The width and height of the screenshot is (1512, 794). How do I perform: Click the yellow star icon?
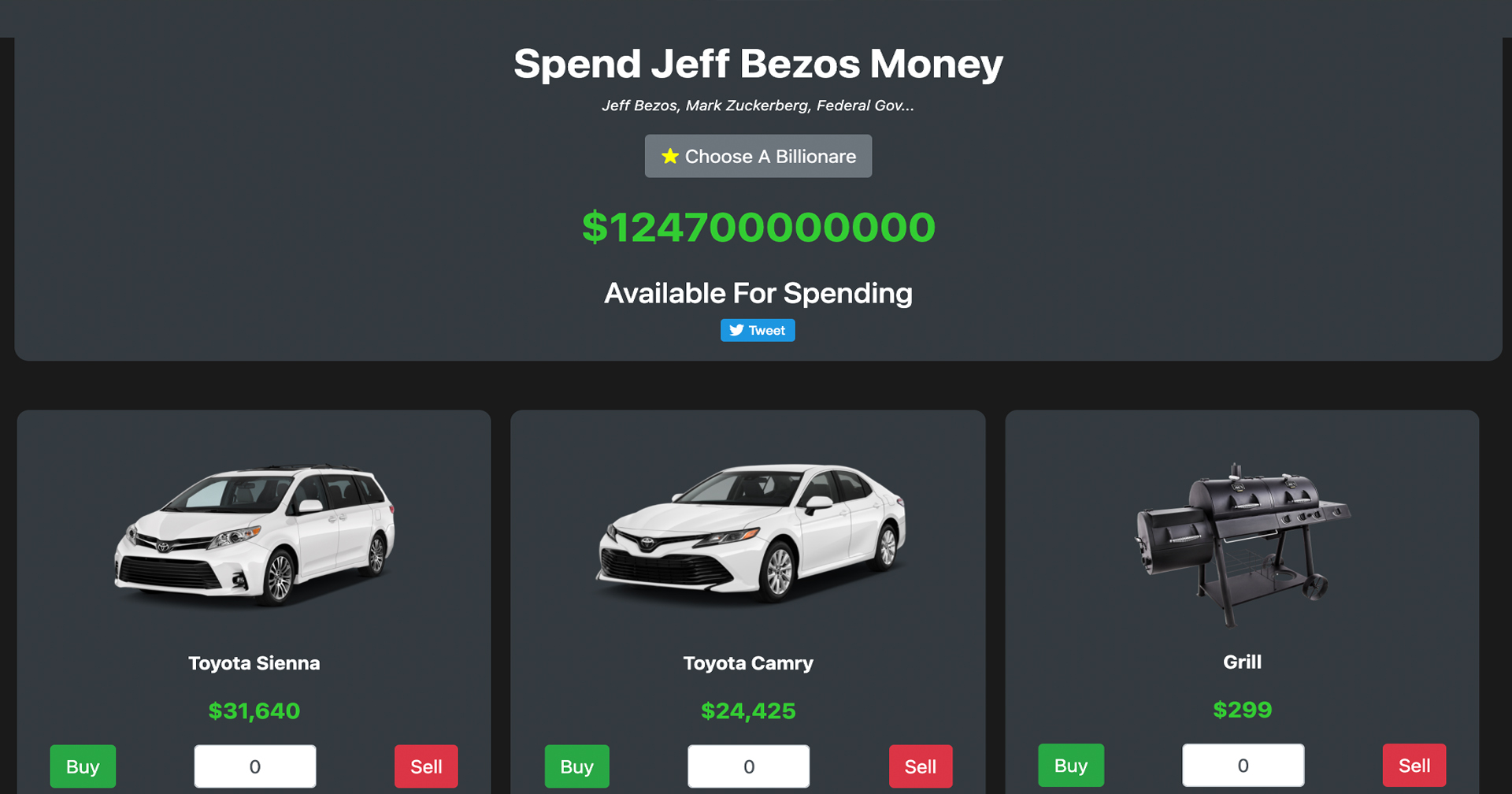pyautogui.click(x=669, y=156)
